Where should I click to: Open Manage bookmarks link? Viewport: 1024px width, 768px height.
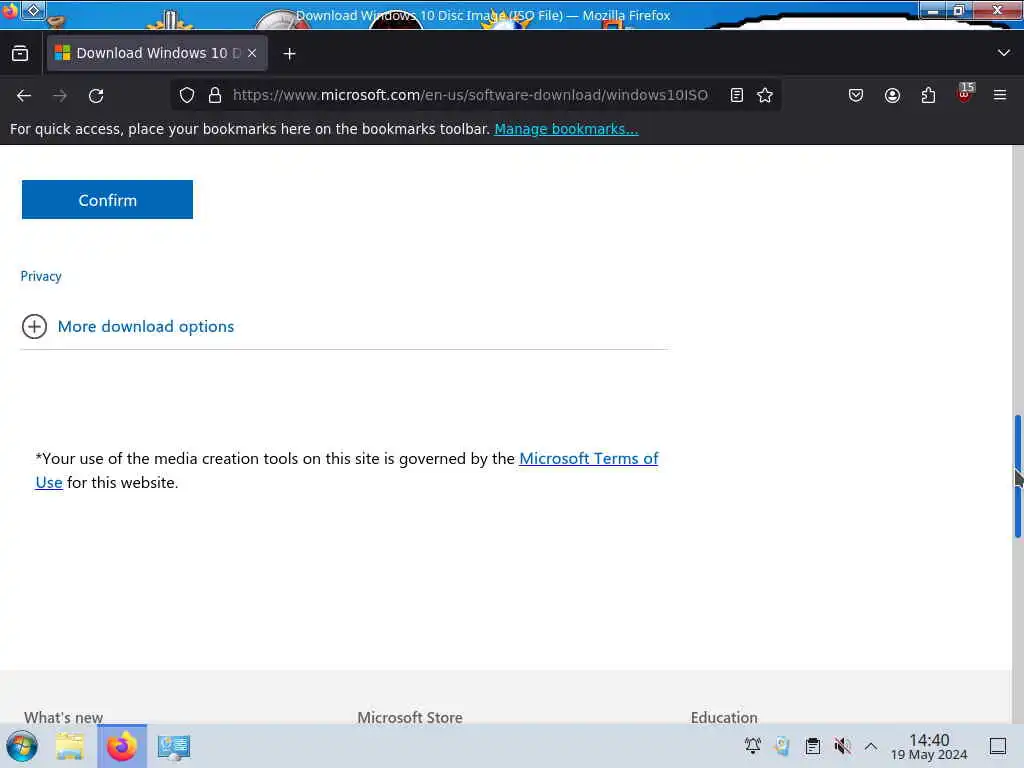click(x=566, y=129)
